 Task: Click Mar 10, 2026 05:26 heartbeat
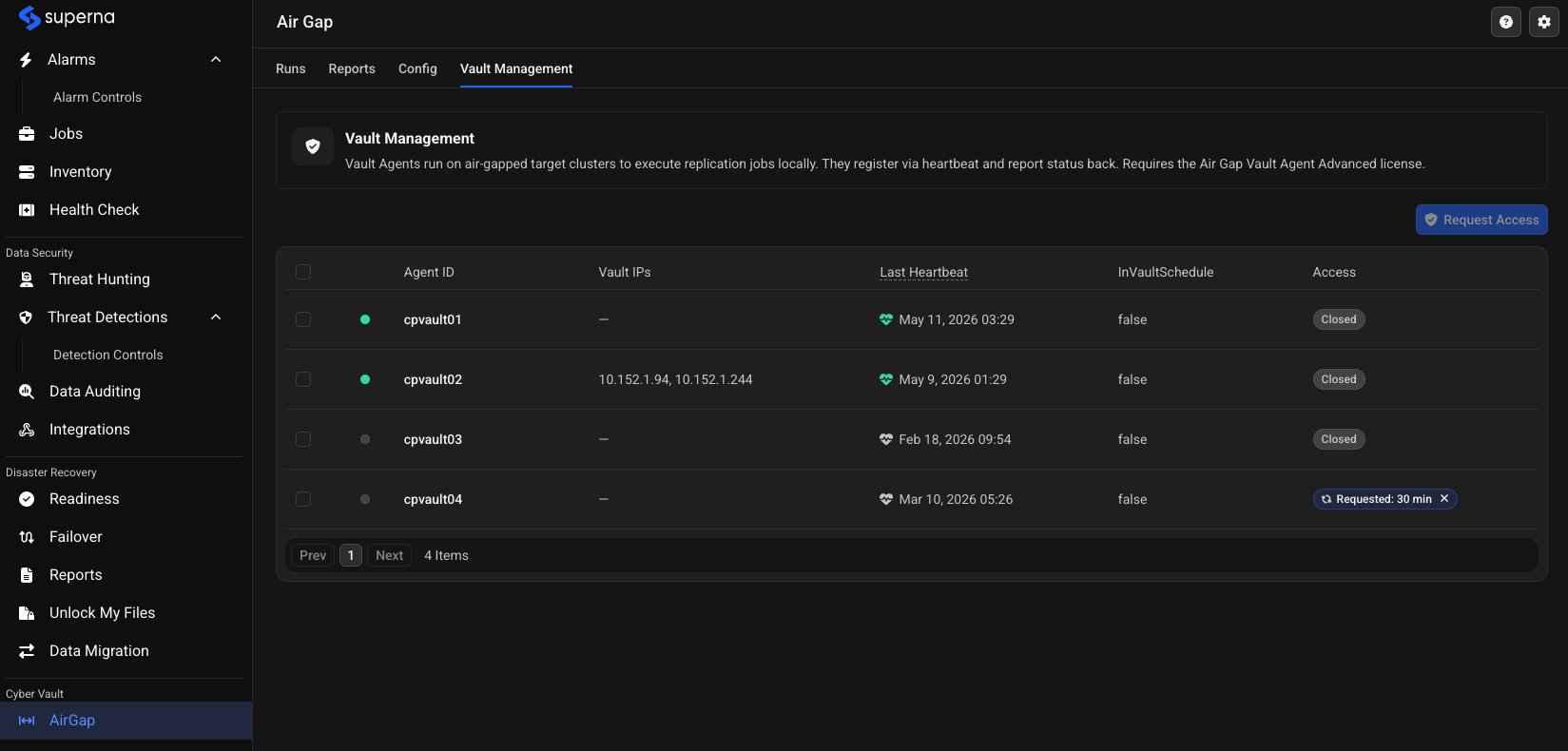pos(956,499)
